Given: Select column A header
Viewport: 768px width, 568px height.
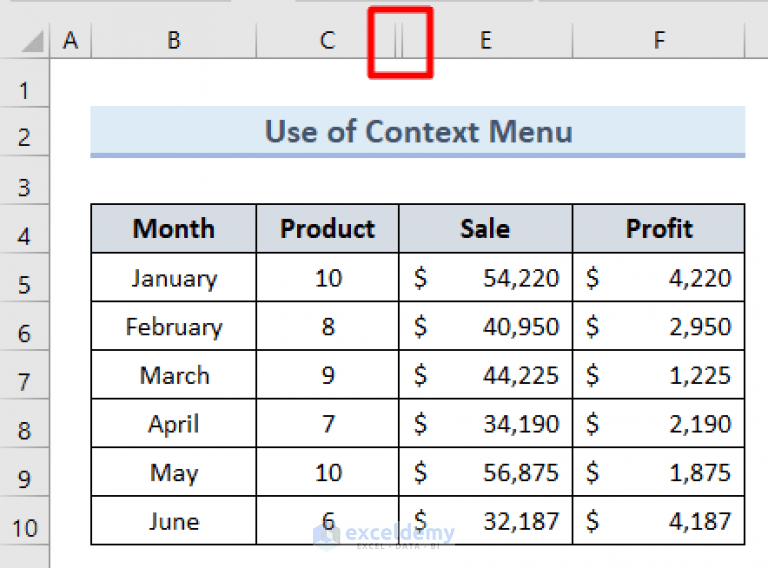Looking at the screenshot, I should click(x=71, y=40).
